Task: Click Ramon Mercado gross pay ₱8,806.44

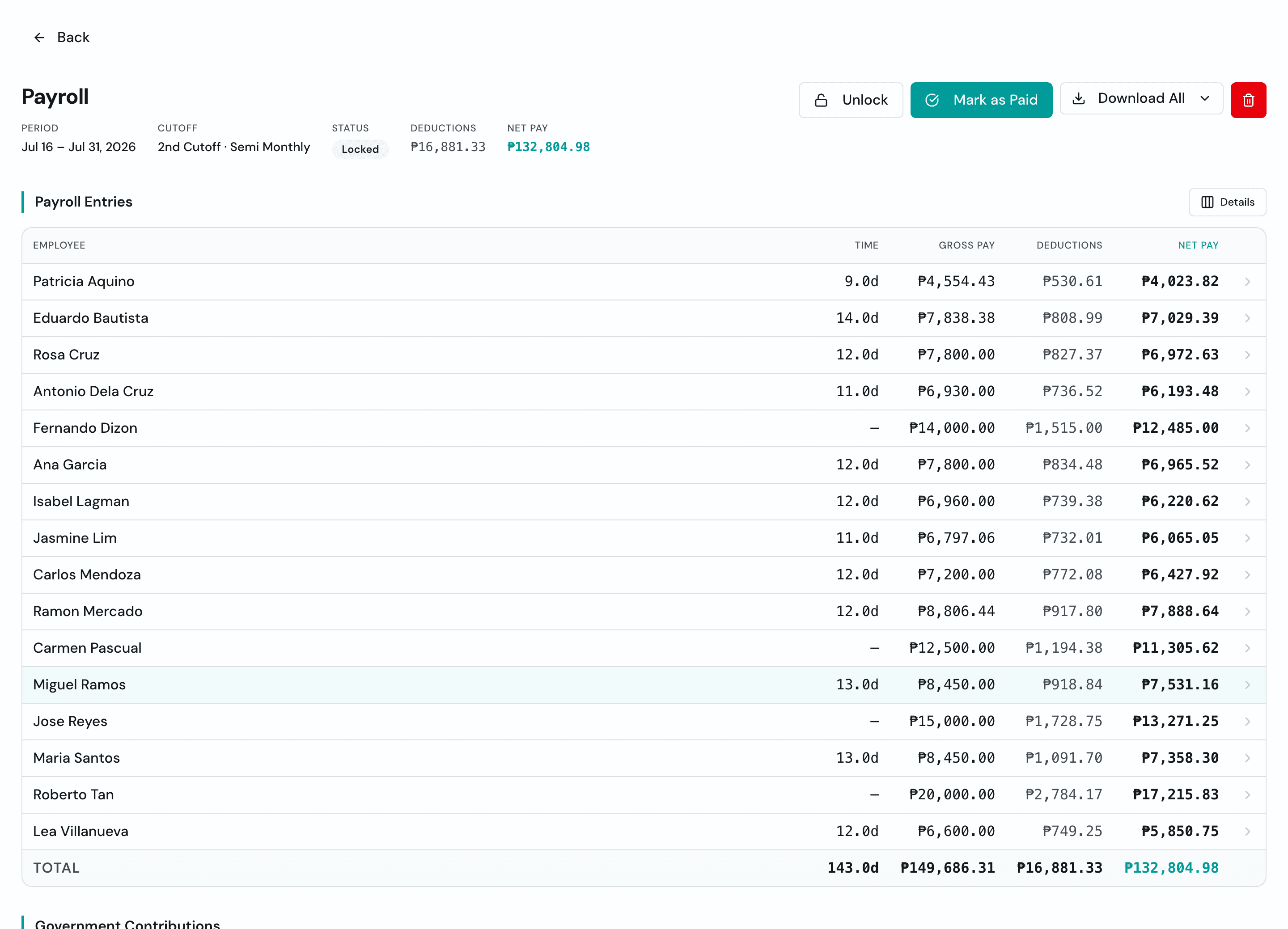Action: 956,612
